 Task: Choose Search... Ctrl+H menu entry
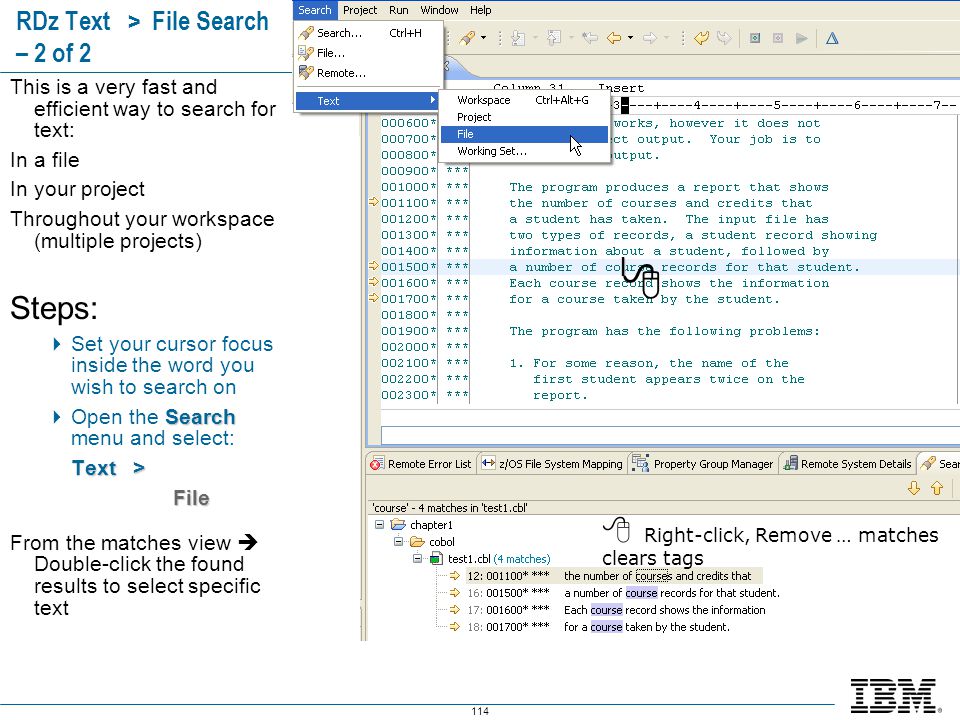(x=369, y=33)
